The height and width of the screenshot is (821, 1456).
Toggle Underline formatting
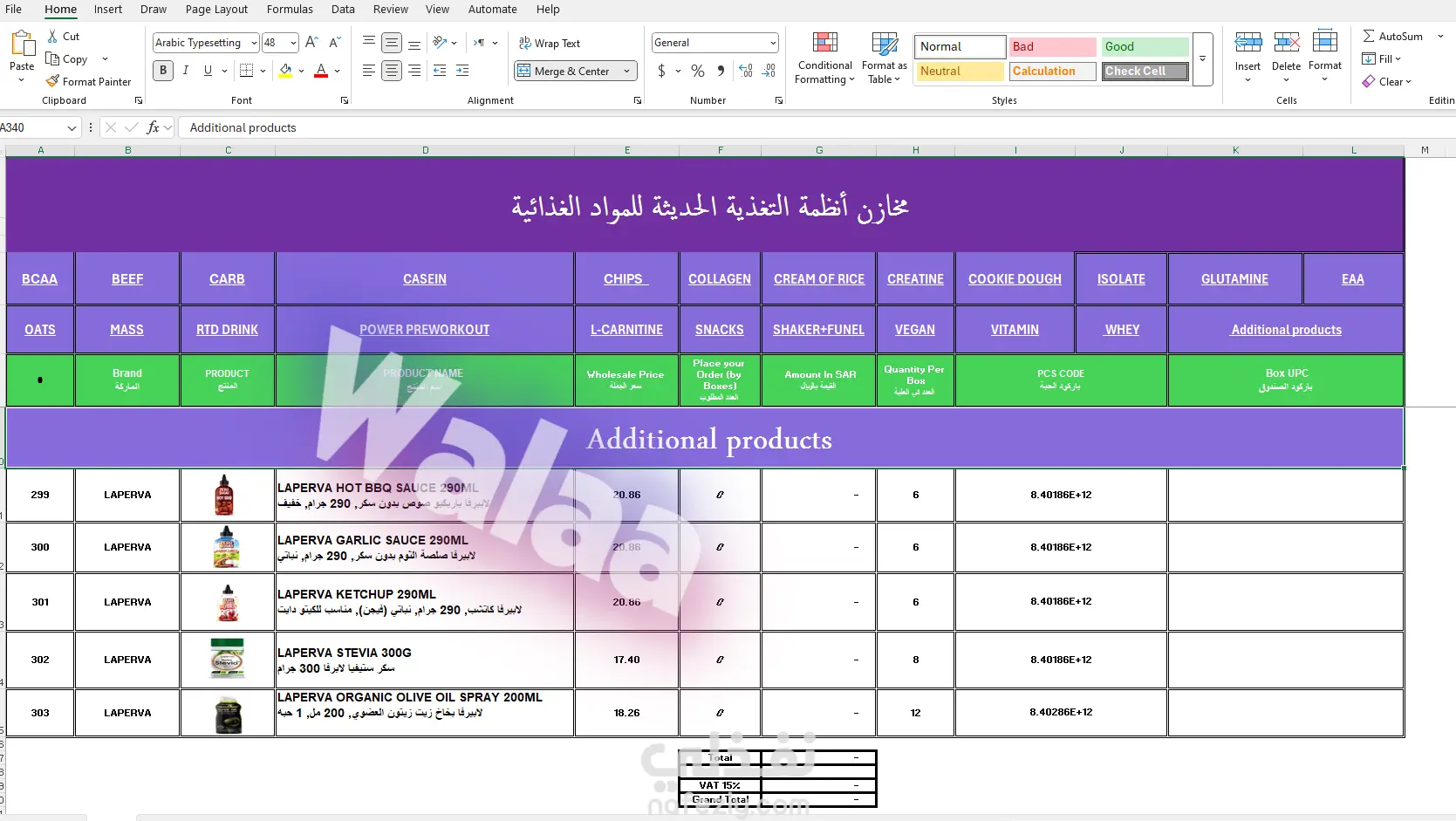pos(208,71)
